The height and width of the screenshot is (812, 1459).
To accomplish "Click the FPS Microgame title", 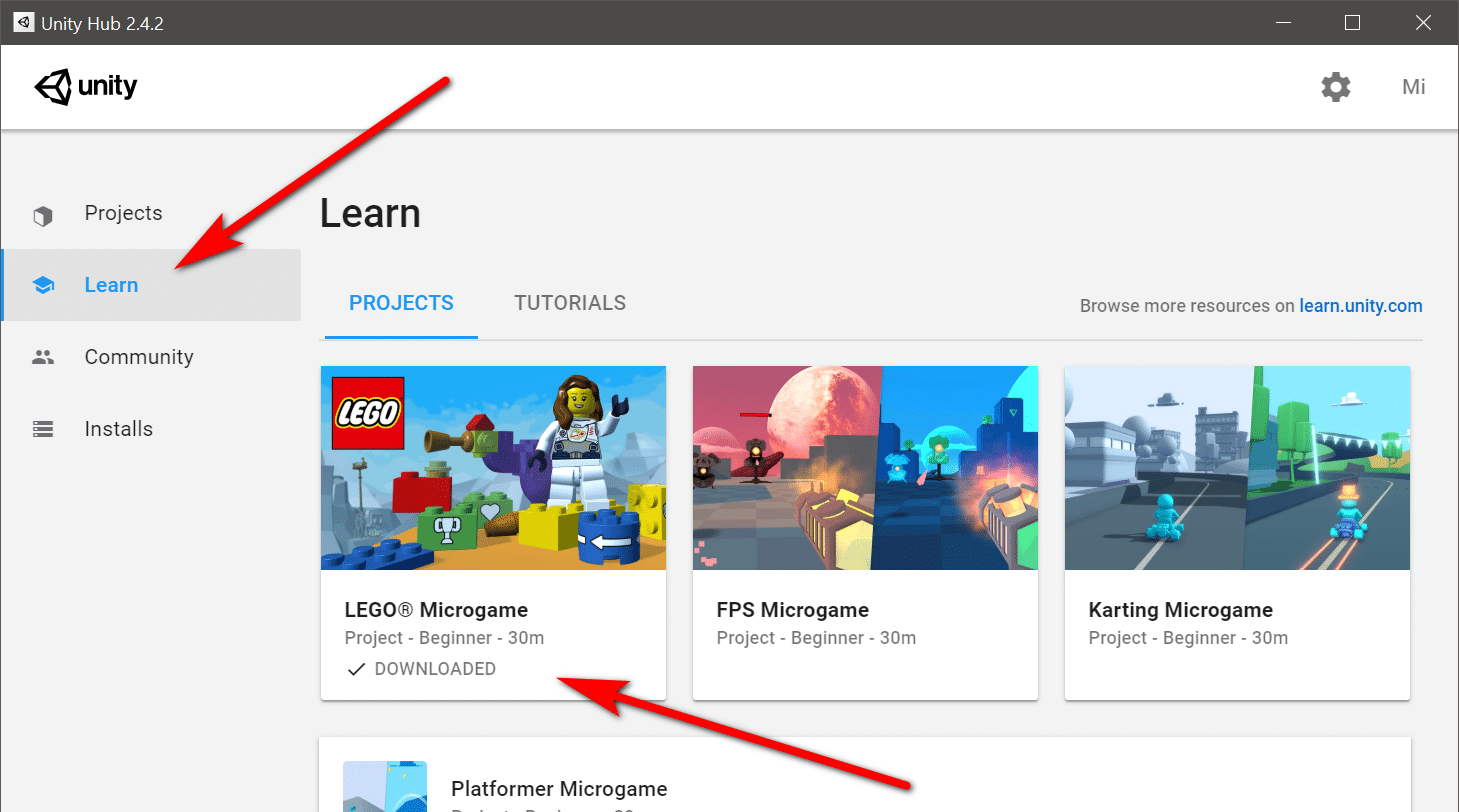I will [x=793, y=610].
